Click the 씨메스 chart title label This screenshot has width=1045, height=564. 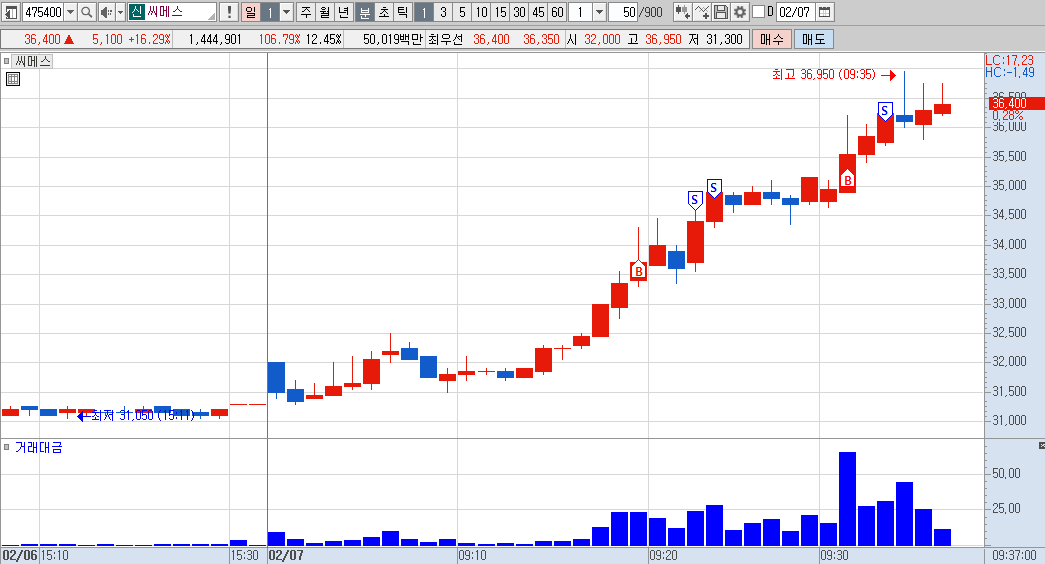click(x=33, y=61)
